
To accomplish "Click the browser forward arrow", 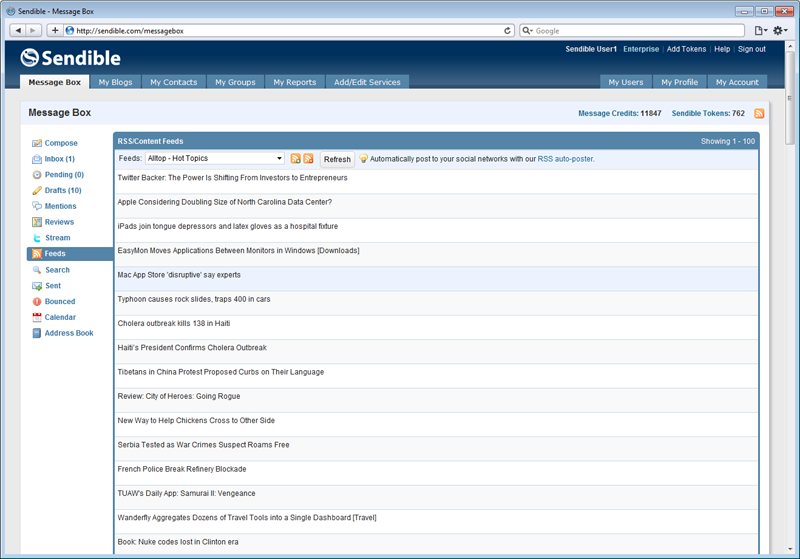I will click(33, 31).
